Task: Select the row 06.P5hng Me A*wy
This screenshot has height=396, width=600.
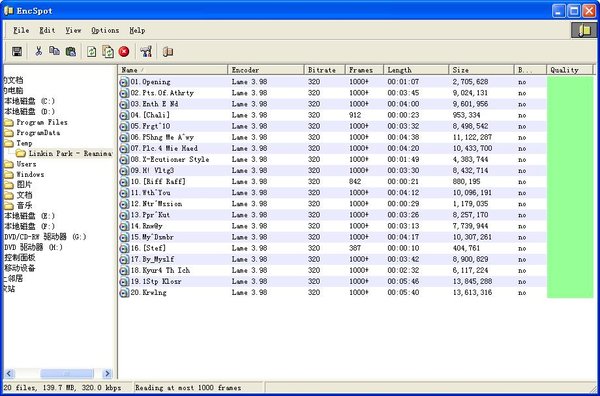Action: point(332,137)
